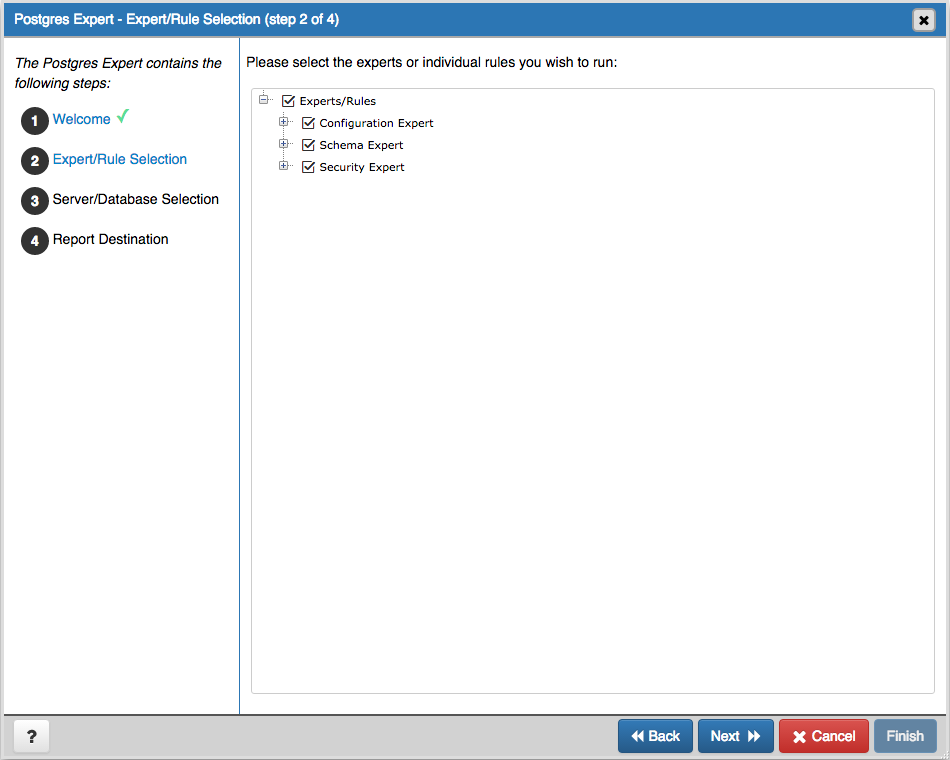Go to the Welcome step
Viewport: 950px width, 760px height.
81,119
